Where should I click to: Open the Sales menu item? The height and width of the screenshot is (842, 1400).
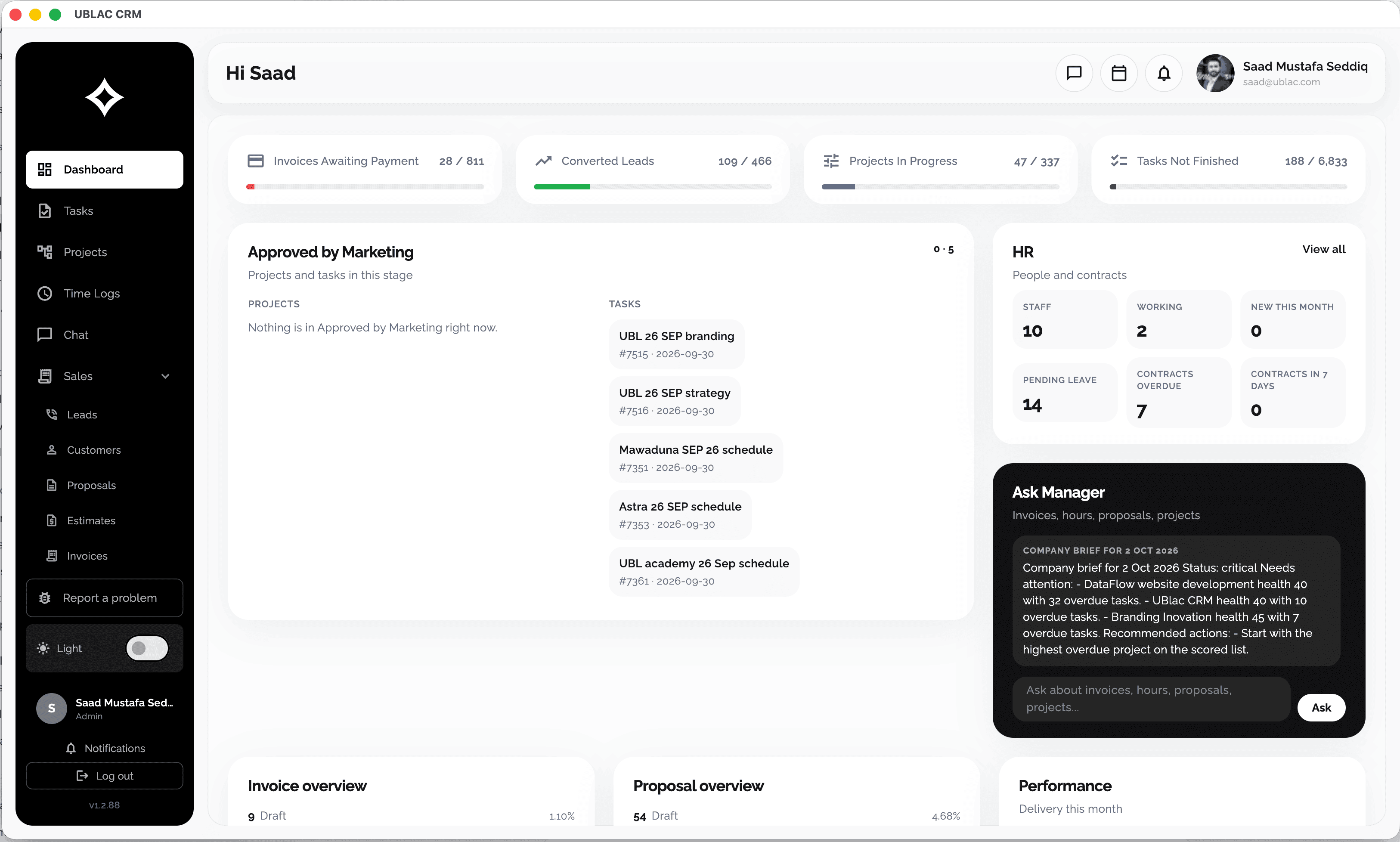click(x=104, y=376)
